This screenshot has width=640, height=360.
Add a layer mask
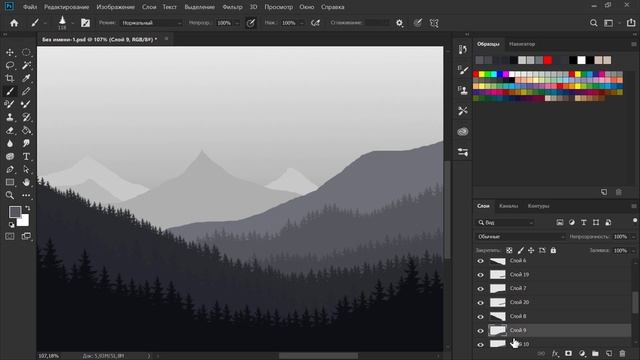pyautogui.click(x=568, y=353)
